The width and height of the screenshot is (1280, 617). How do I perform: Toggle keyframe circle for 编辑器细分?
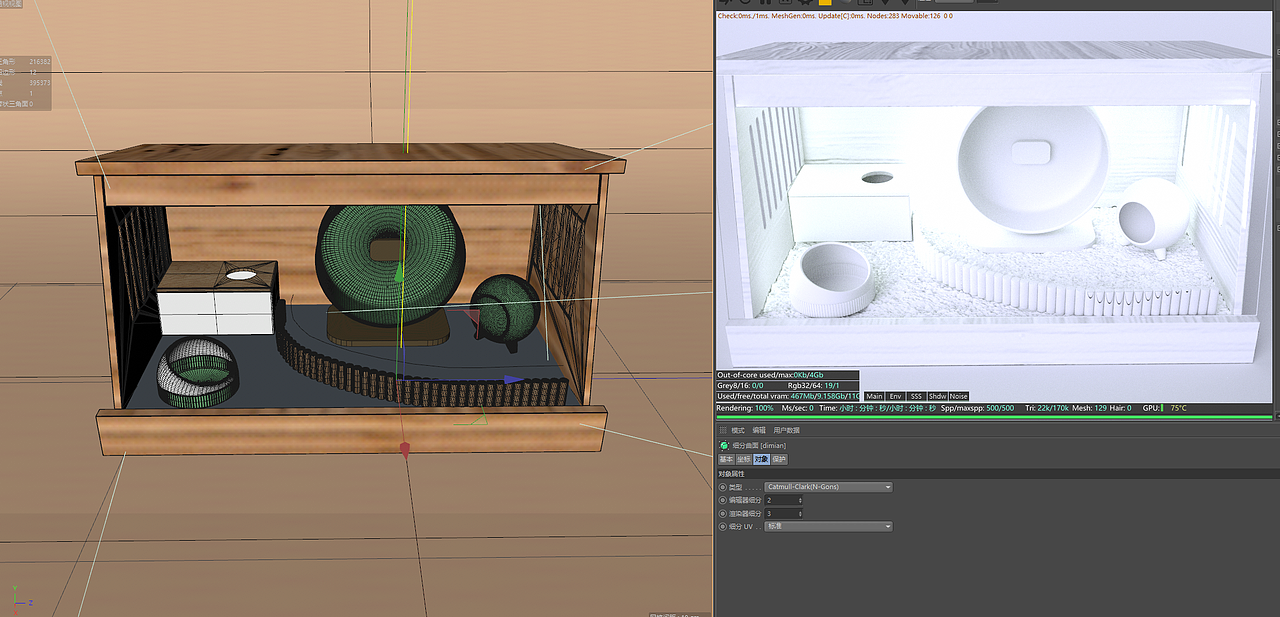pos(723,500)
